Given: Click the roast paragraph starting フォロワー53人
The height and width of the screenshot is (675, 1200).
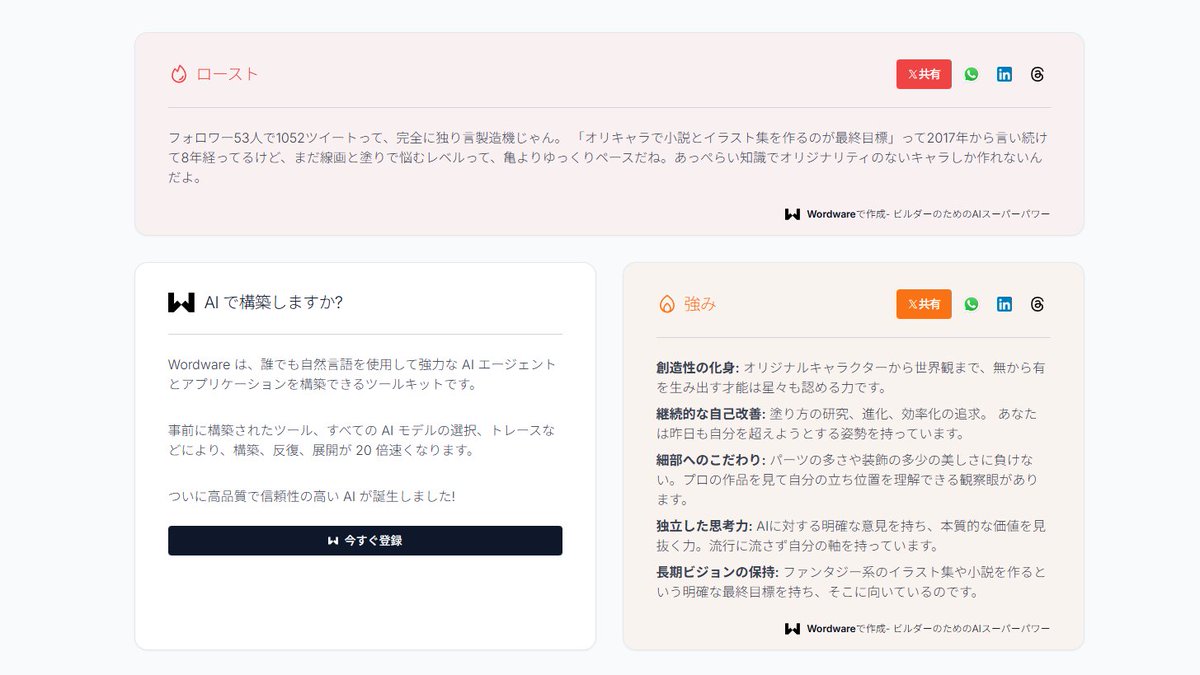Looking at the screenshot, I should [x=608, y=157].
